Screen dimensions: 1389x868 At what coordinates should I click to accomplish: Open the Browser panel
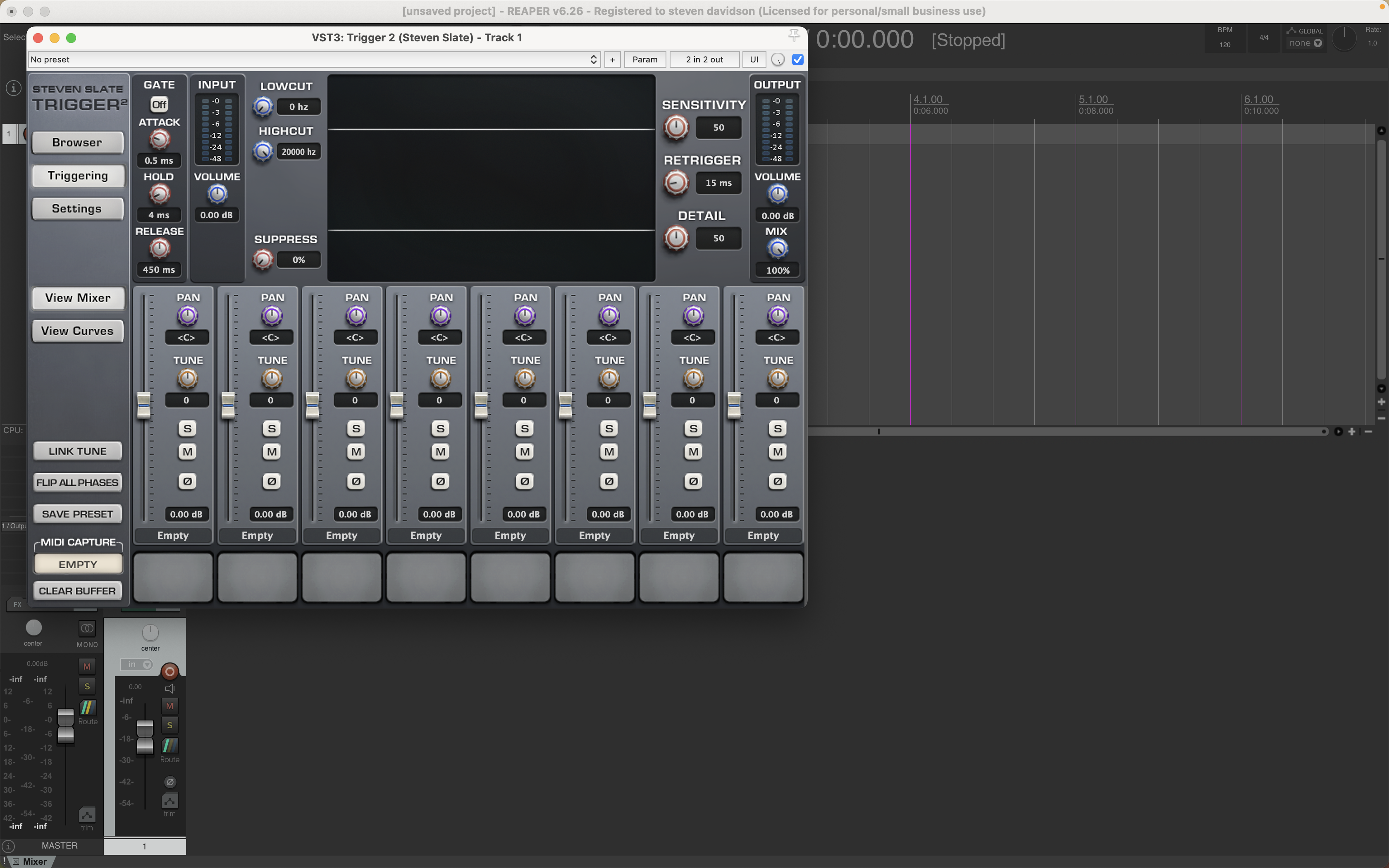(x=77, y=142)
